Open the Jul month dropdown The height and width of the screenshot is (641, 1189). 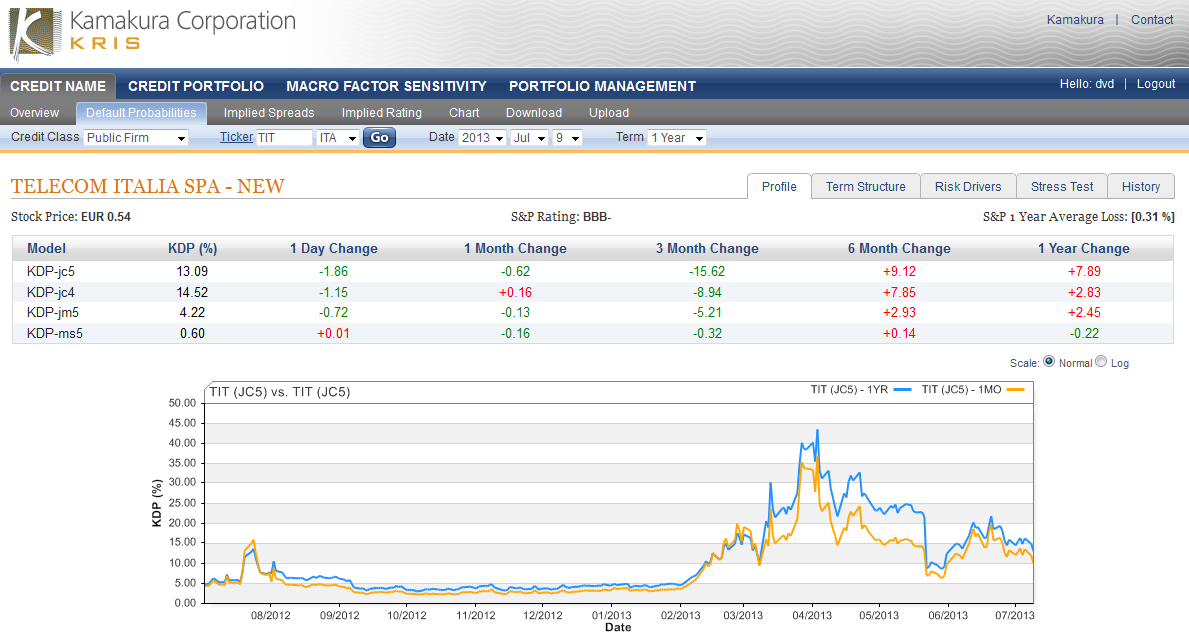coord(529,137)
